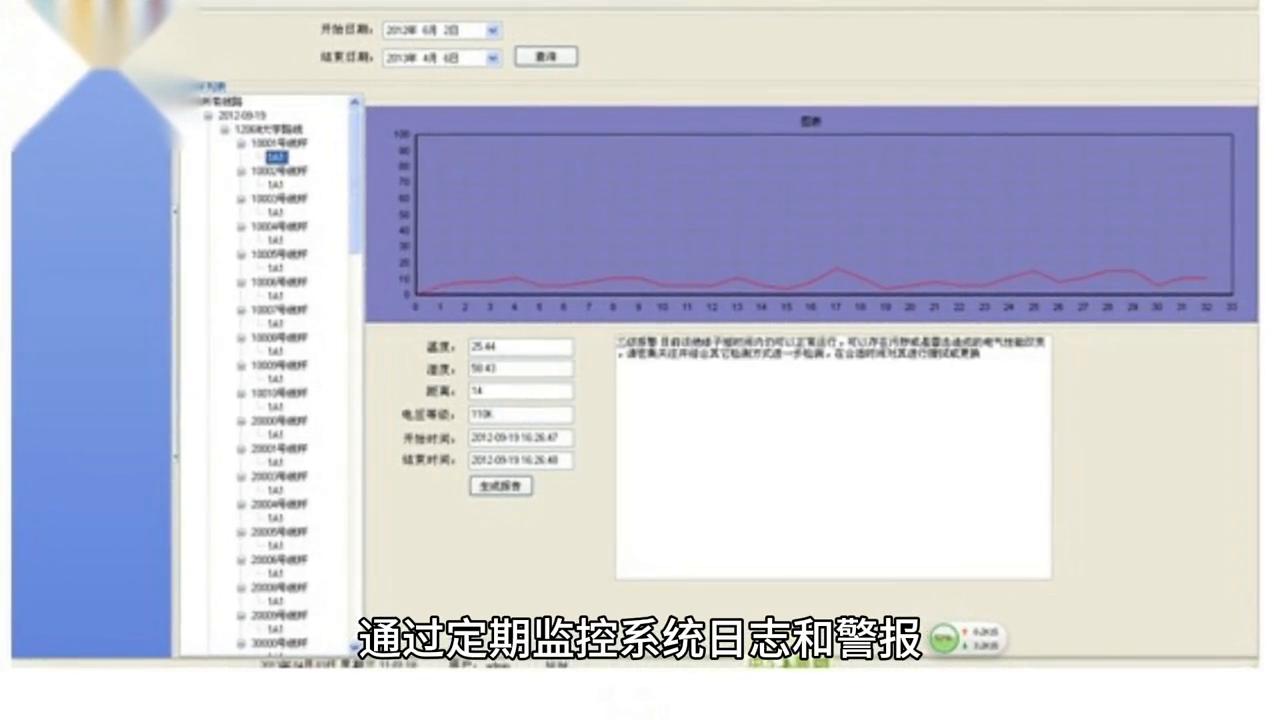Click the voltage level (电压等级) field
The width and height of the screenshot is (1280, 720).
click(x=519, y=414)
